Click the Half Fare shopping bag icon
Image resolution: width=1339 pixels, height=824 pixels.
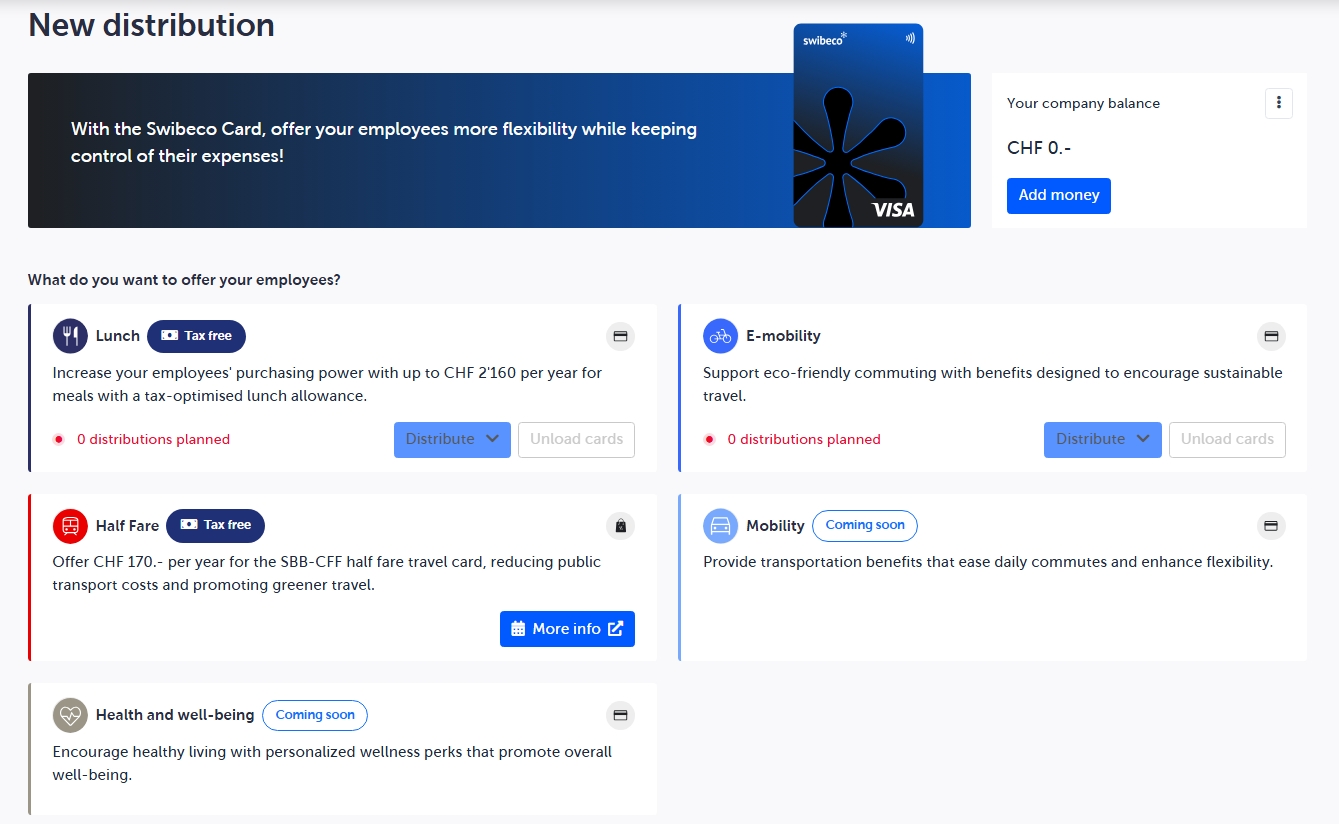point(620,526)
